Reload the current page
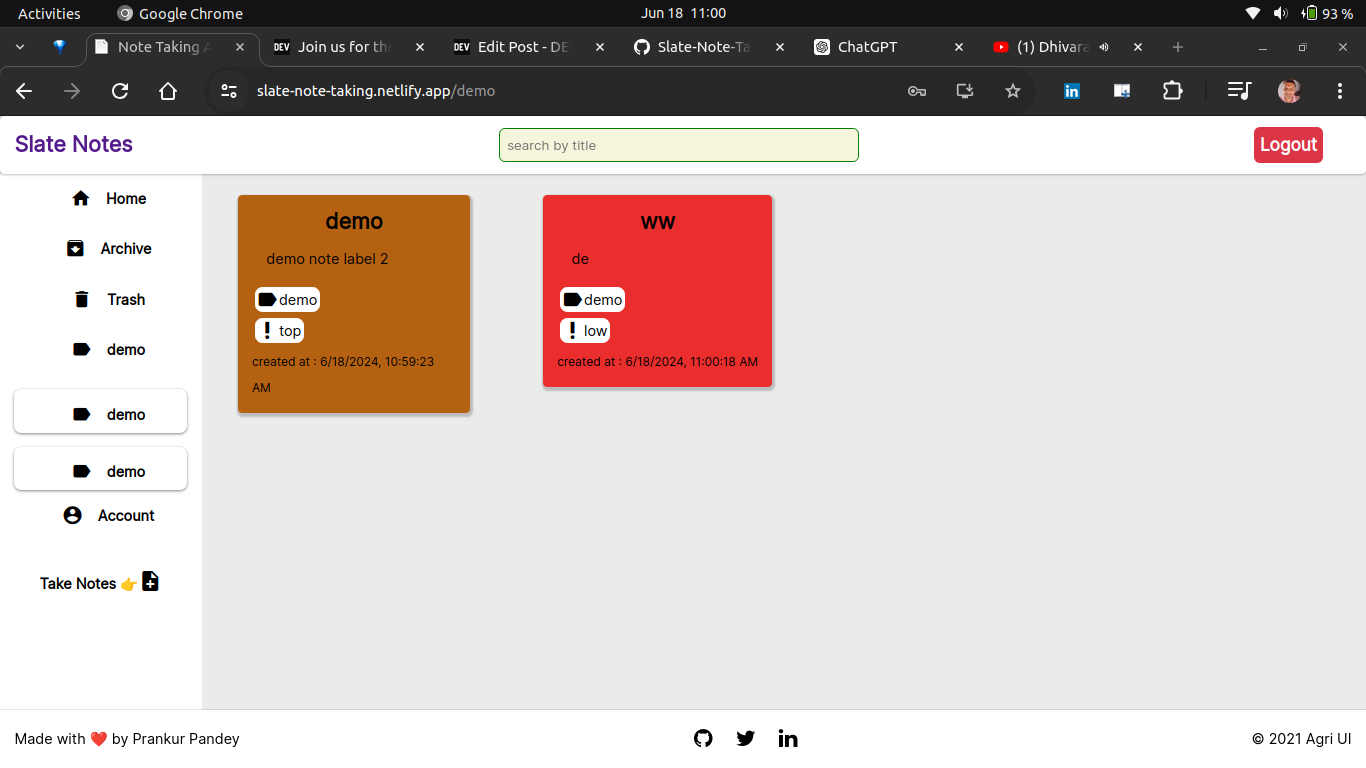 (120, 91)
